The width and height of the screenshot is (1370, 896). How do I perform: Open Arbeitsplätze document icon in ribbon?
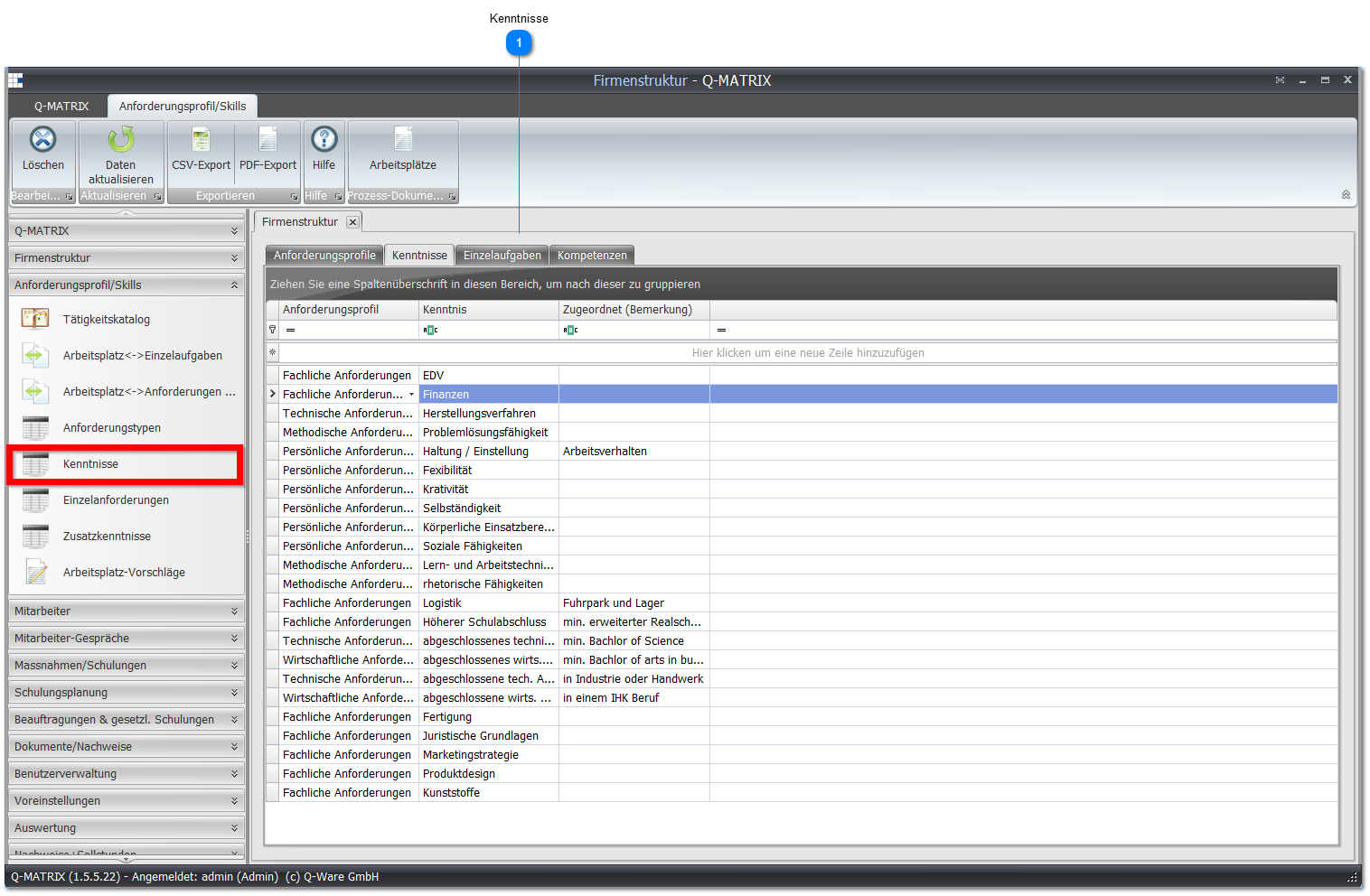(x=403, y=139)
